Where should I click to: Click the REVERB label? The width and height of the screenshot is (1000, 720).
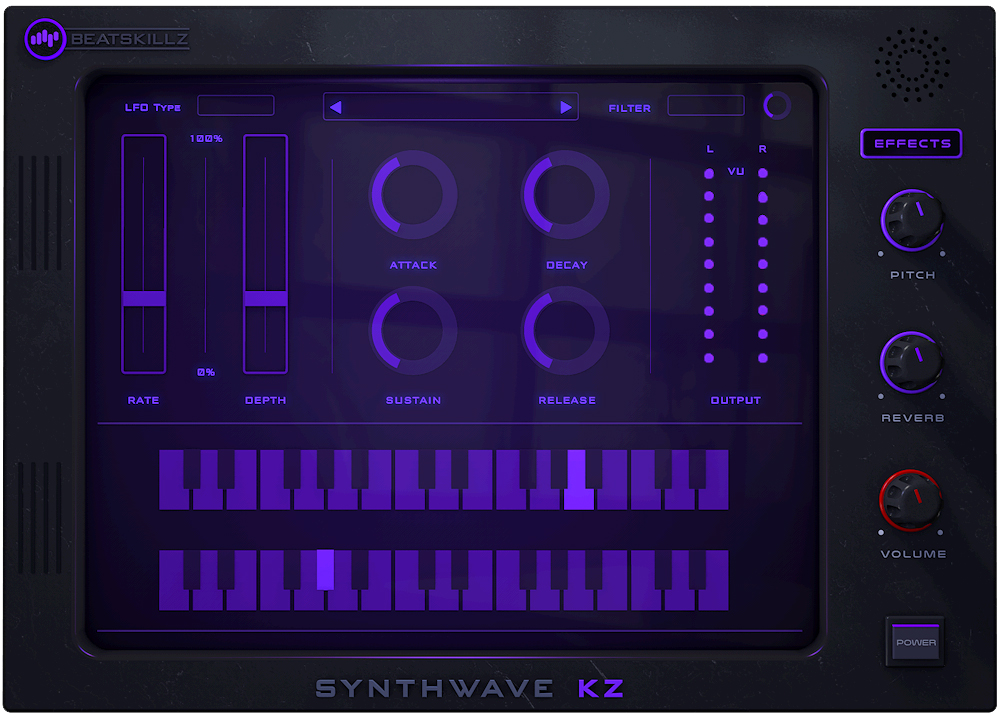(913, 418)
